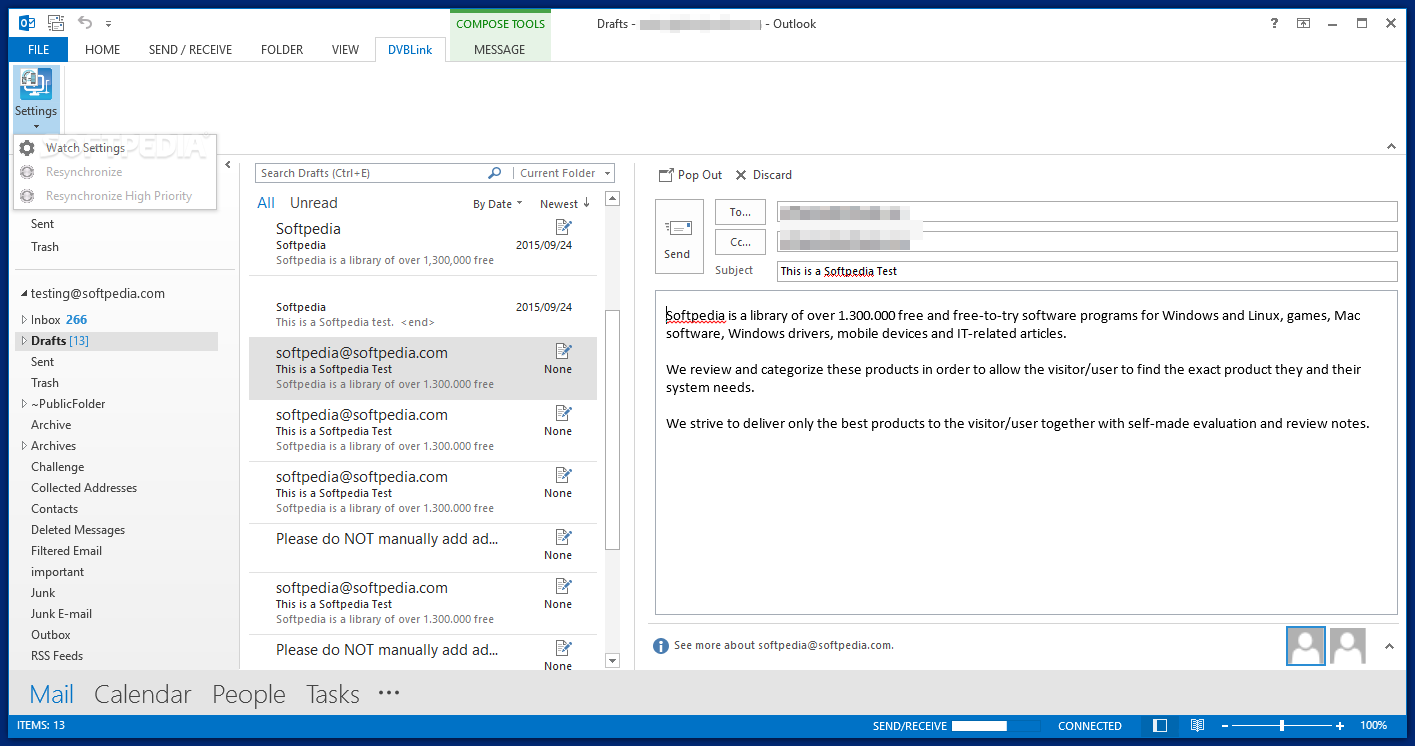Collapse the folder pane with the arrow
This screenshot has height=746, width=1415.
coord(228,165)
